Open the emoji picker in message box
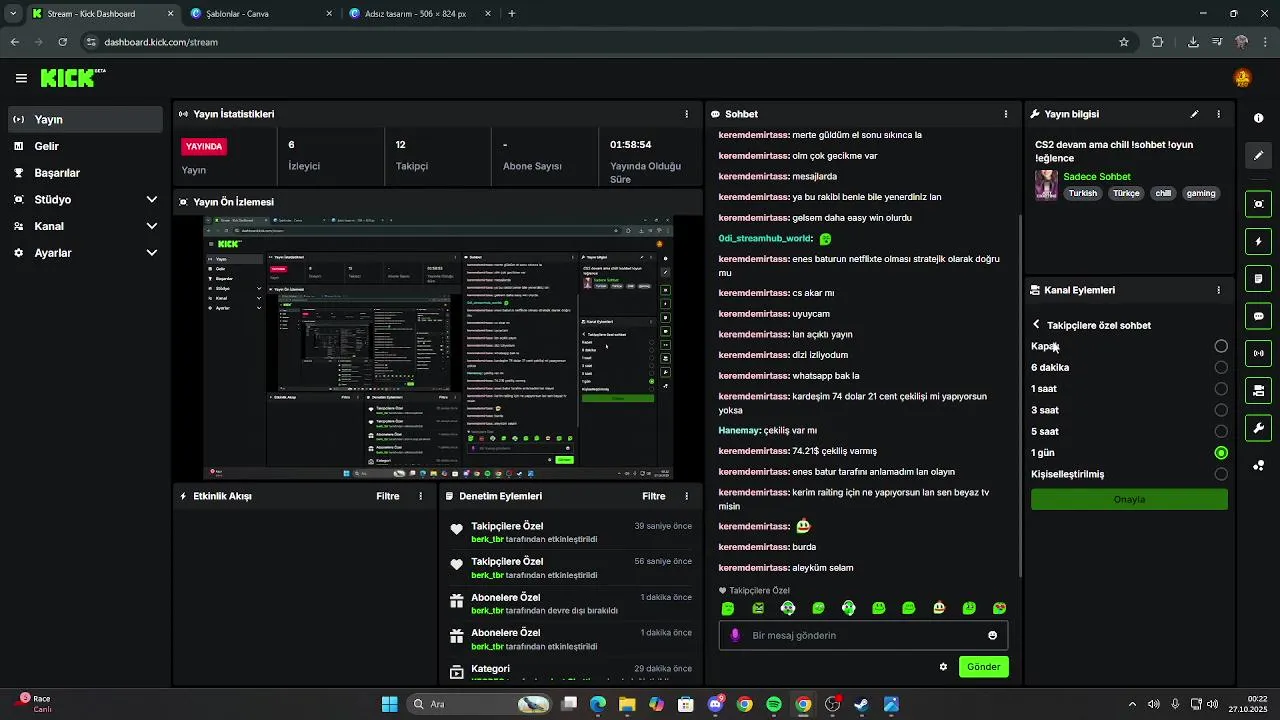Screen dimensions: 1280x720 tap(992, 635)
